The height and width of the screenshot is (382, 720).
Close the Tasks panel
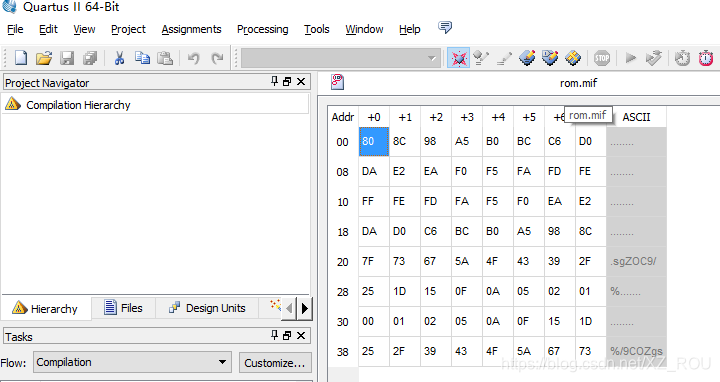point(301,336)
